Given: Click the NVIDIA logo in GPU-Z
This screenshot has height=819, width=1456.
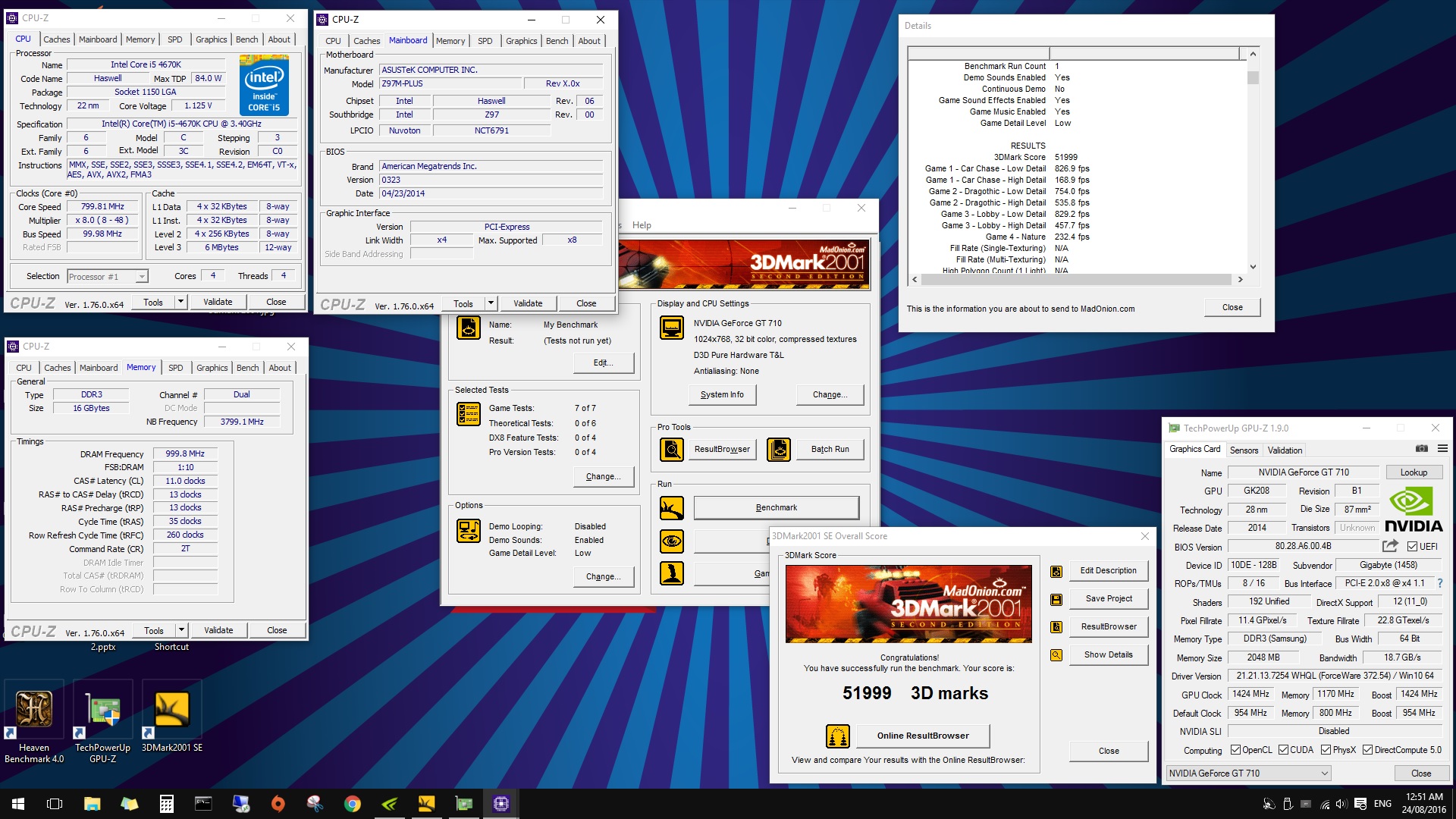Looking at the screenshot, I should pyautogui.click(x=1414, y=510).
